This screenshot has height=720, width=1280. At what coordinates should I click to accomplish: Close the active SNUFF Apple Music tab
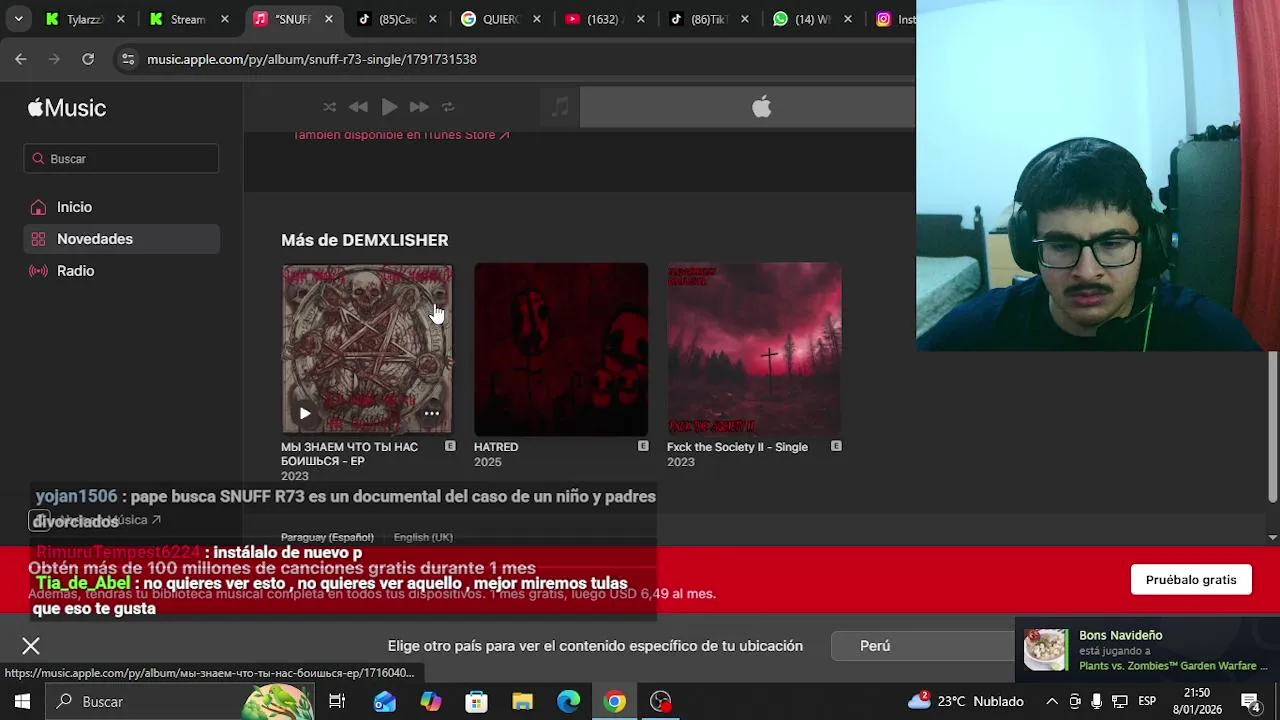(329, 19)
